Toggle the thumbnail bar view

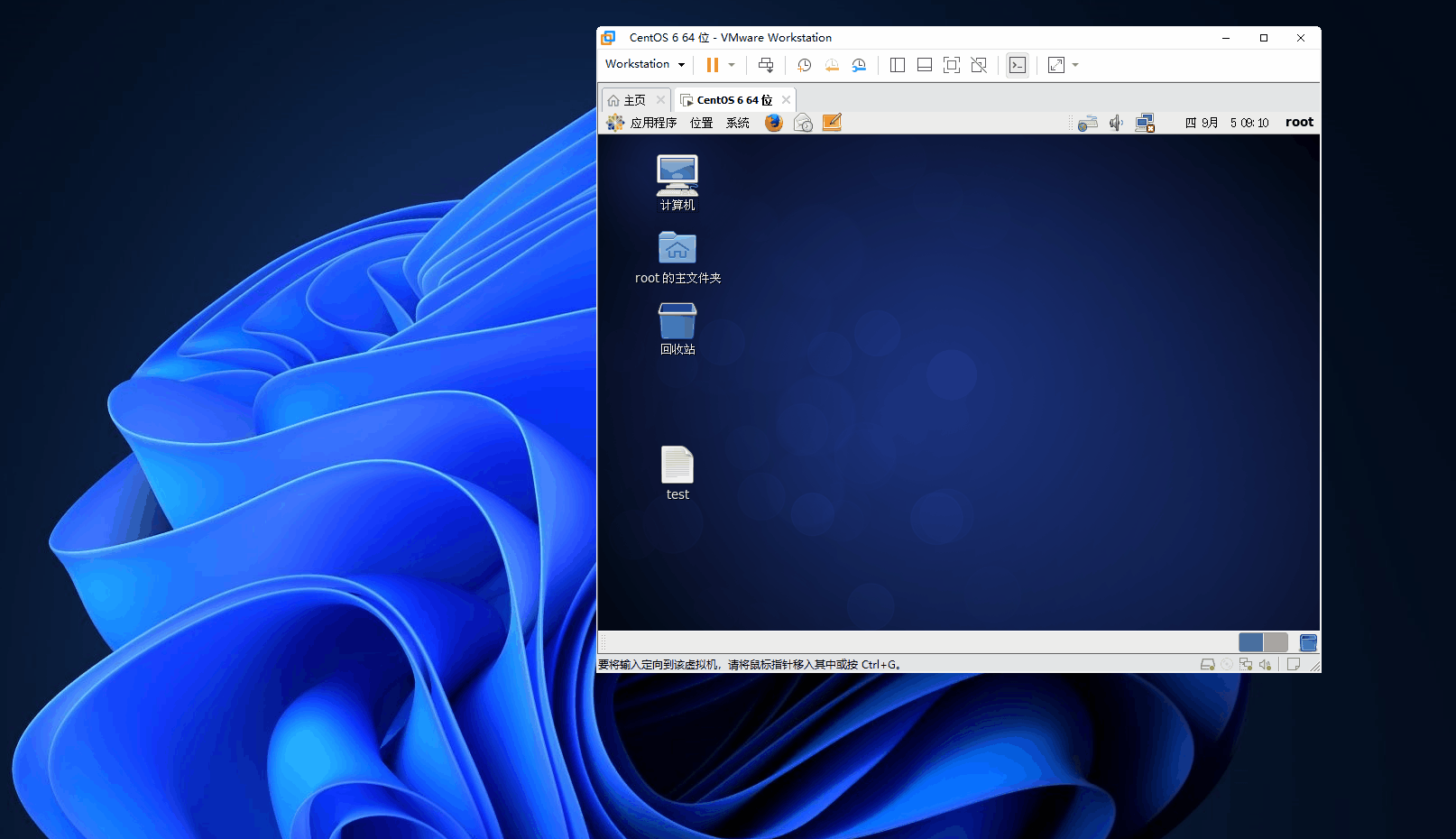924,65
